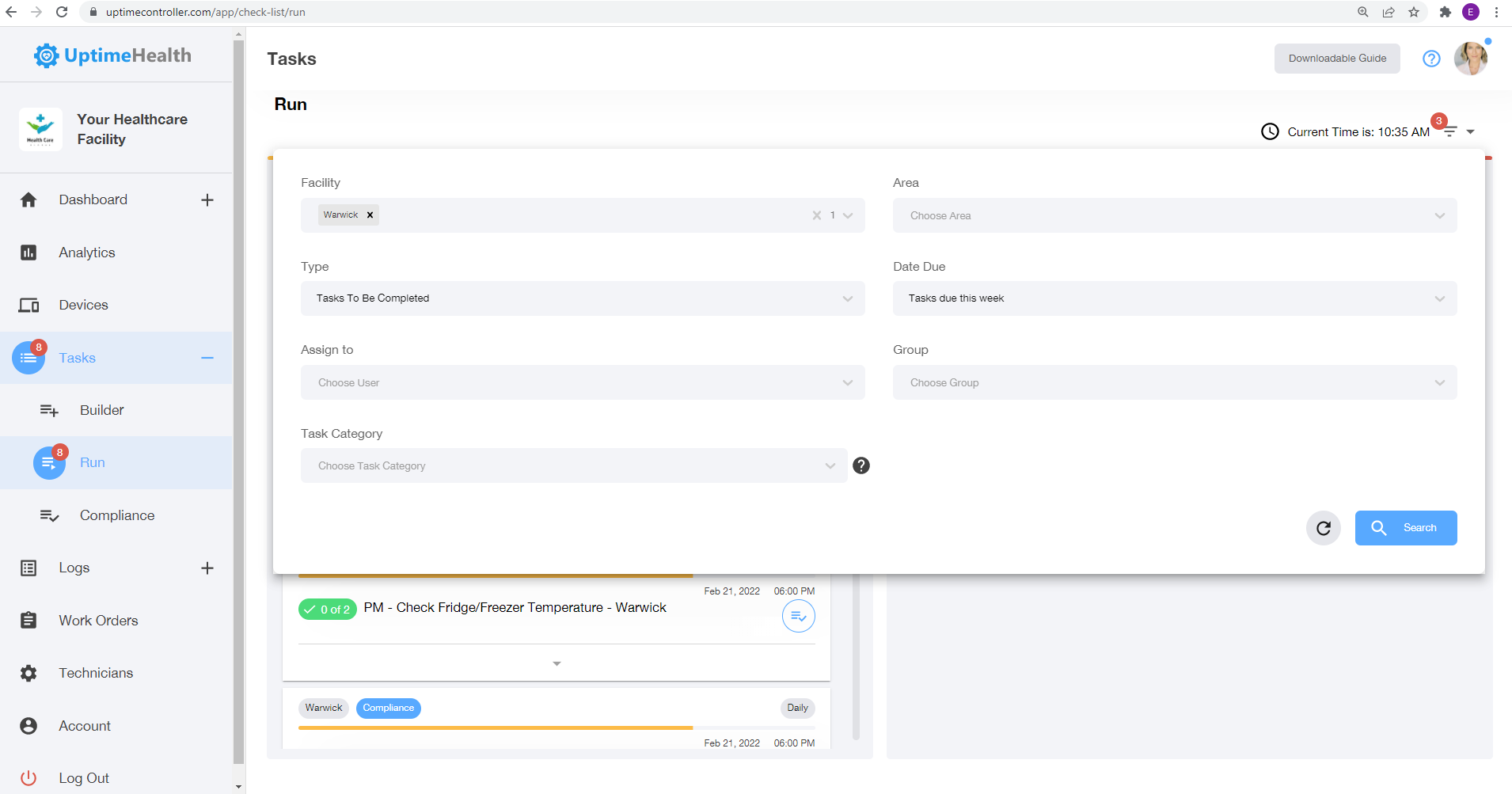Expand the Dashboard plus submenu
Viewport: 1512px width, 794px height.
207,200
